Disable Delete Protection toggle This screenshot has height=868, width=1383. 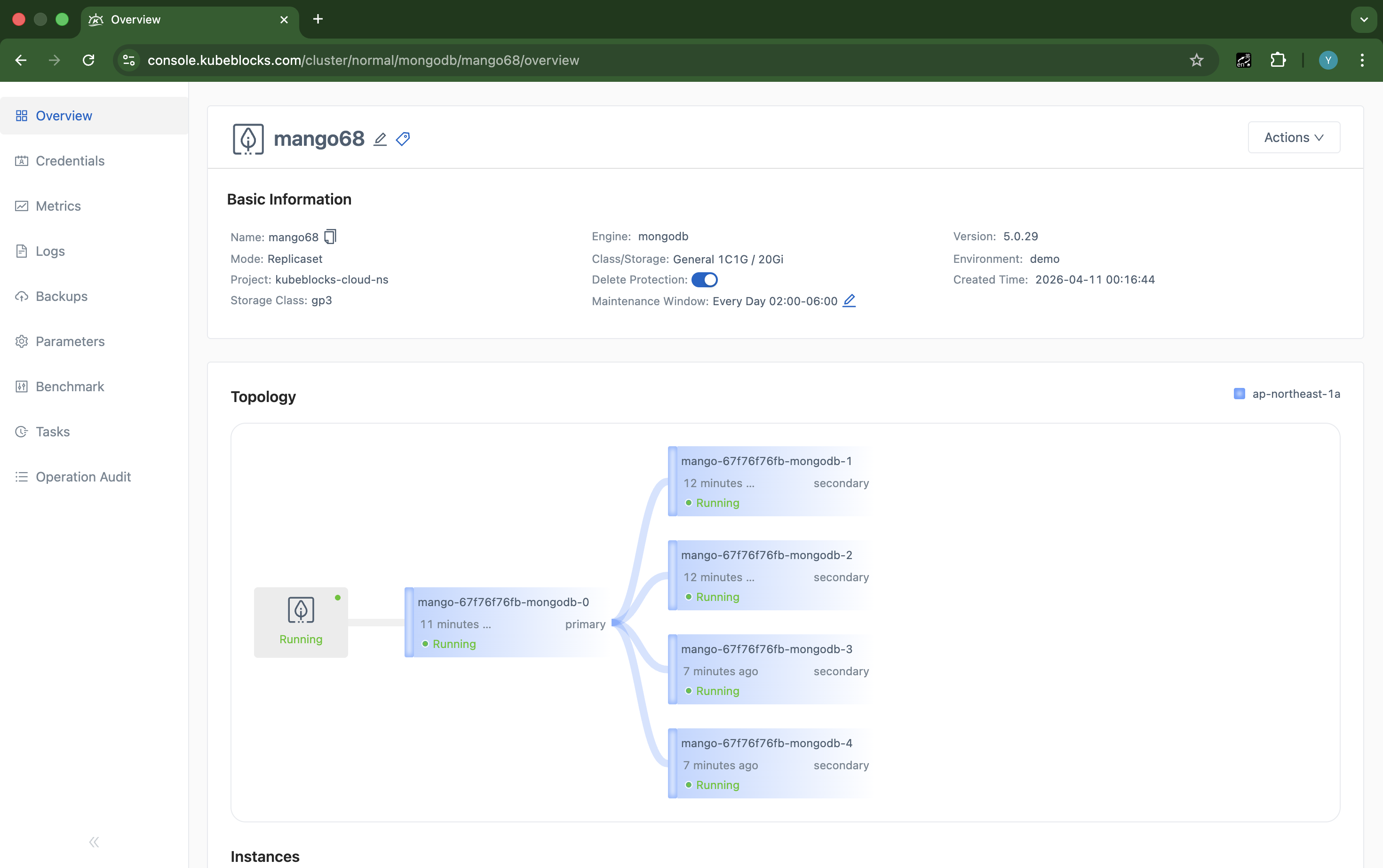pos(705,280)
